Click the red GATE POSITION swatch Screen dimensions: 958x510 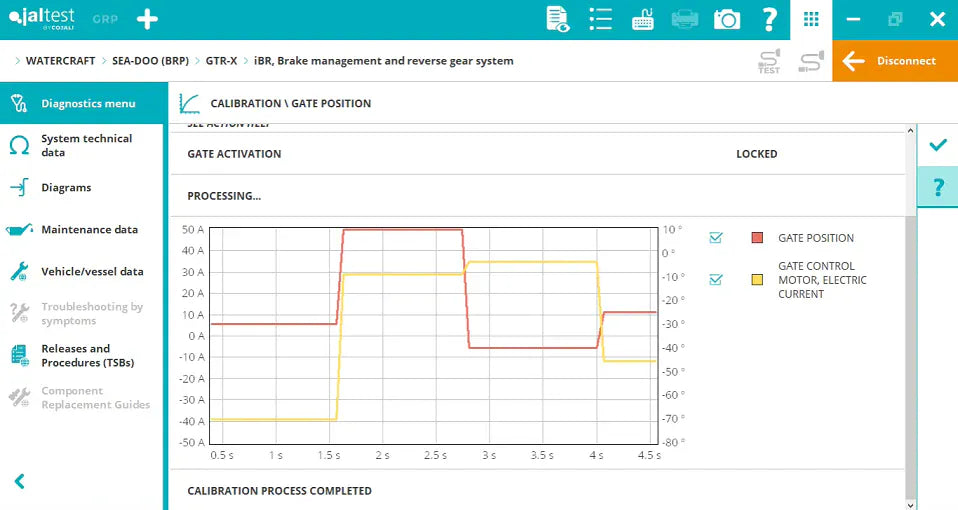757,238
